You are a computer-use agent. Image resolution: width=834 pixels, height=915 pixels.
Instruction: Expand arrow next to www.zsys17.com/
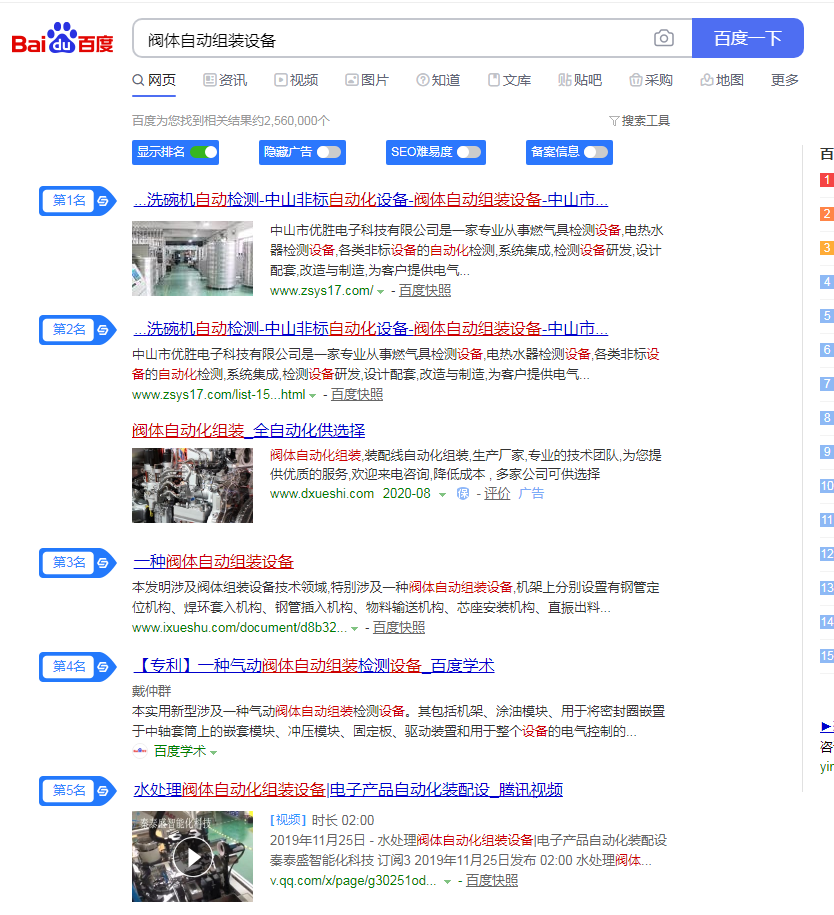(381, 291)
